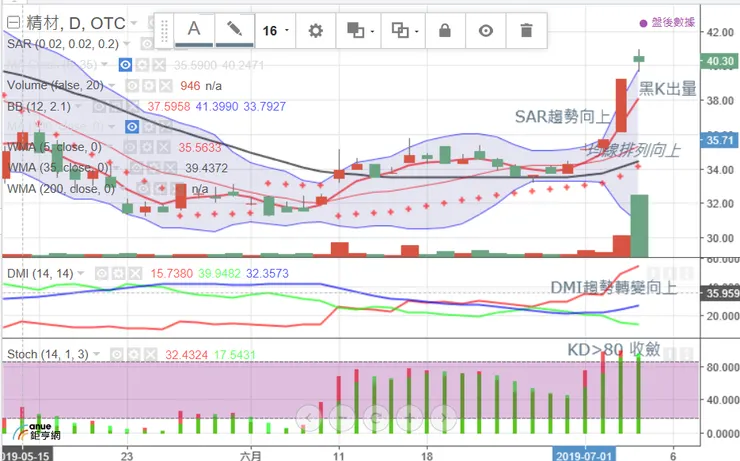Remove the DMI indicator with X
The image size is (740, 461).
[x=135, y=273]
